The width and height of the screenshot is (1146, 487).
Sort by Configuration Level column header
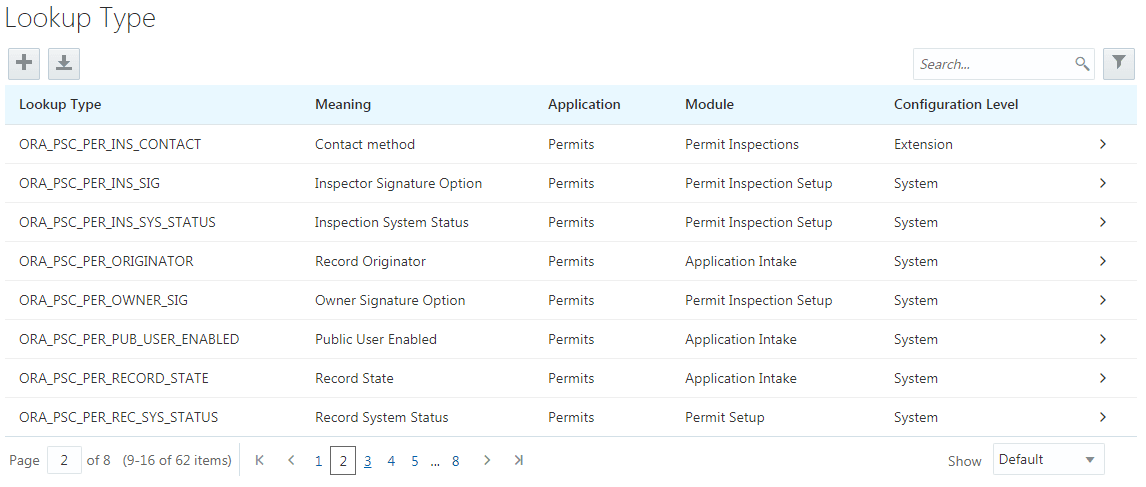[x=956, y=104]
